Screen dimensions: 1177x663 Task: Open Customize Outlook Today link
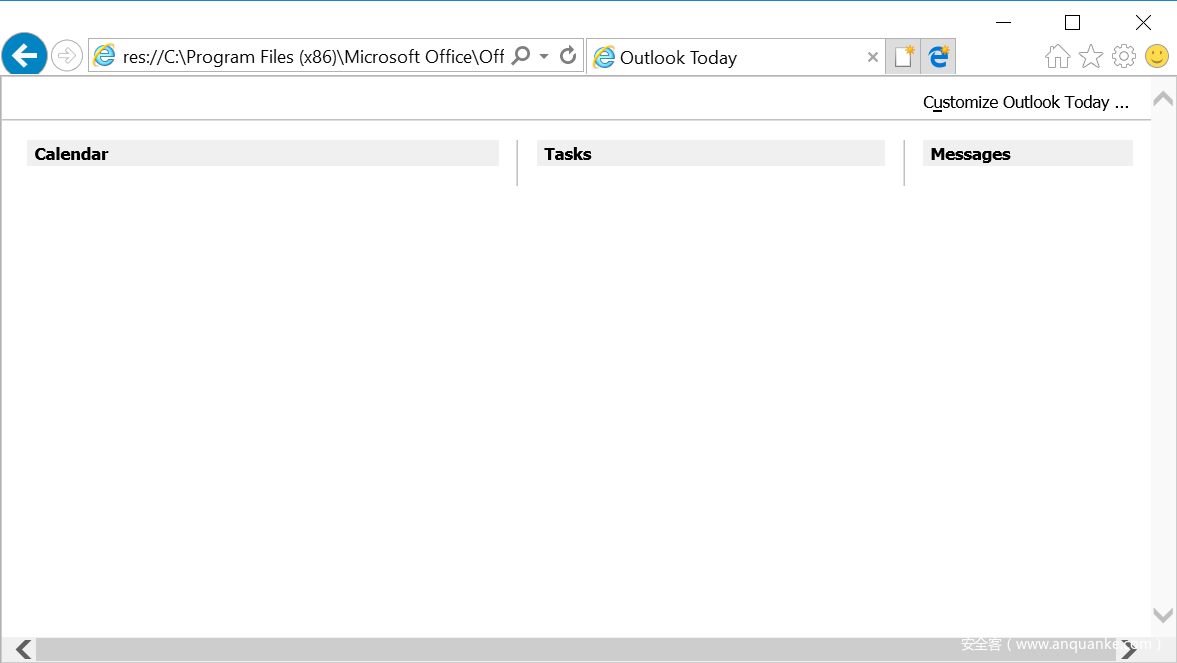pyautogui.click(x=1025, y=102)
